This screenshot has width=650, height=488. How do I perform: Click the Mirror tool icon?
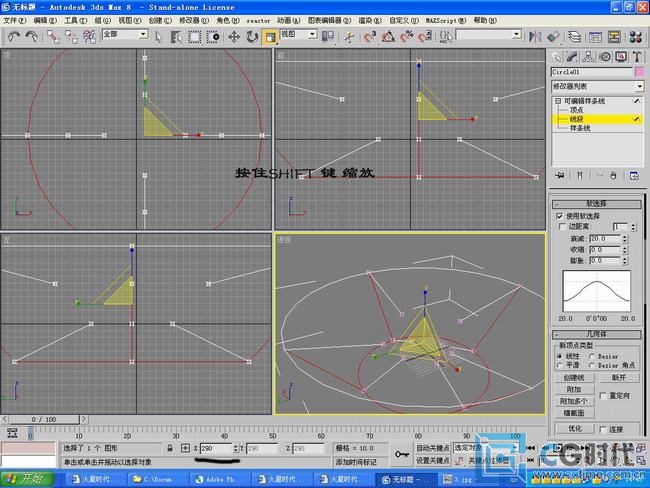(x=535, y=37)
